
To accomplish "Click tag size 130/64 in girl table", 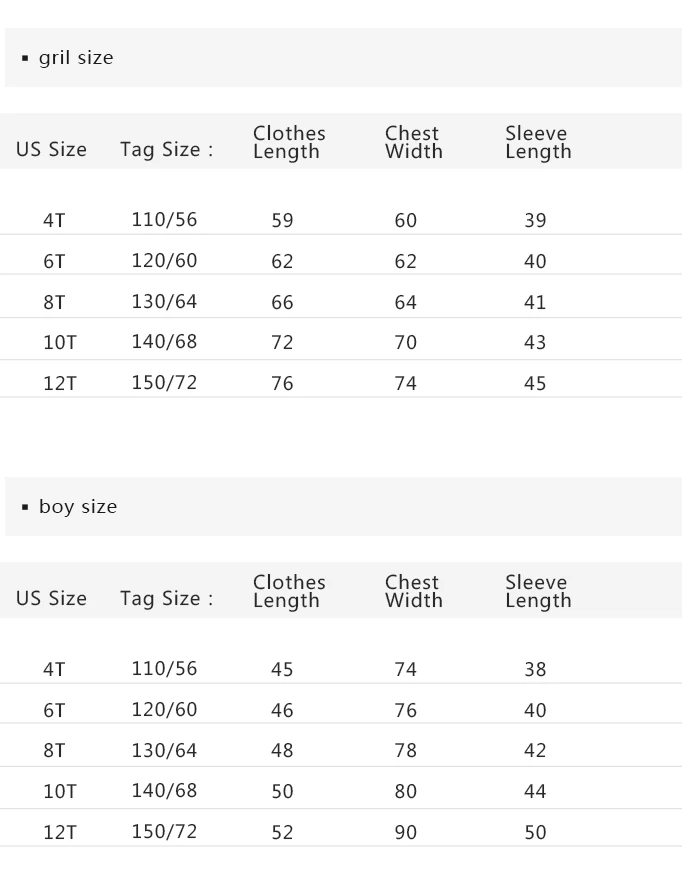I will [164, 301].
